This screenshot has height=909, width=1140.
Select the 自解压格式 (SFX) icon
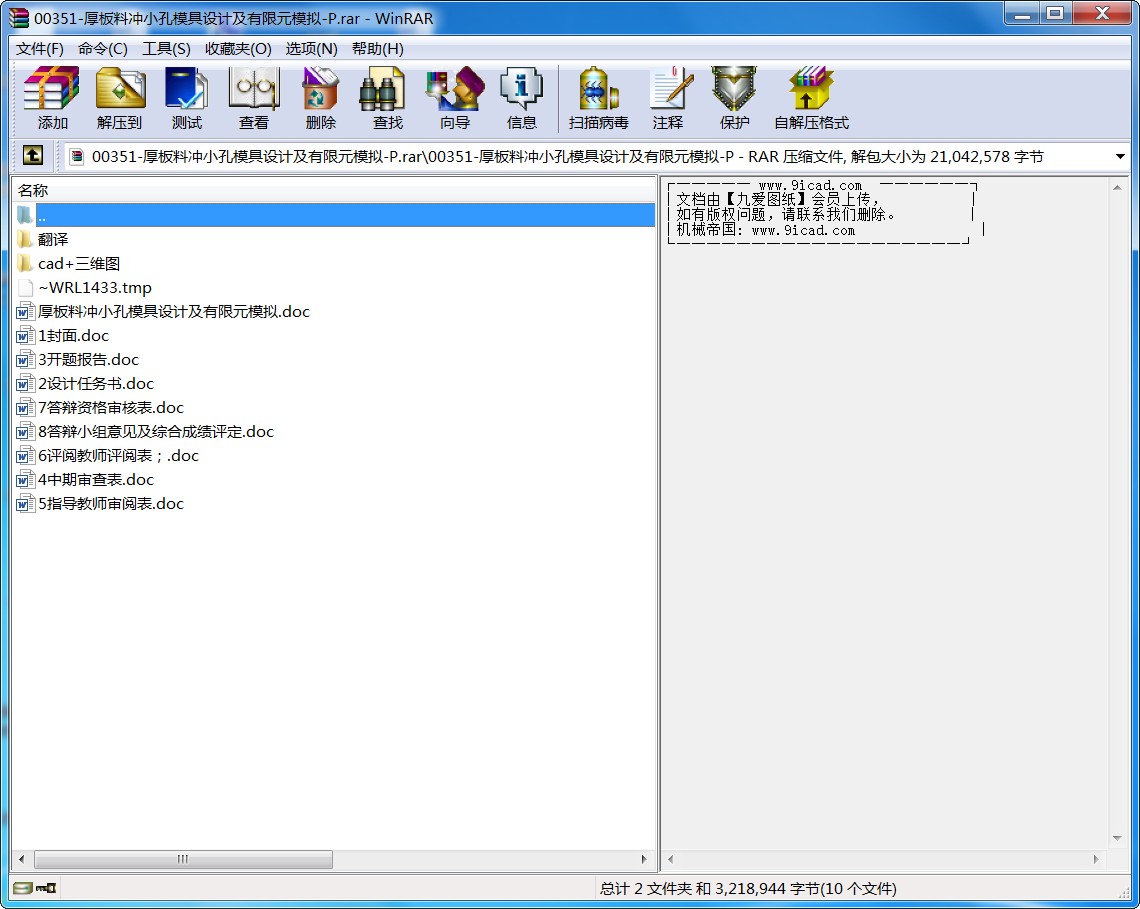811,98
